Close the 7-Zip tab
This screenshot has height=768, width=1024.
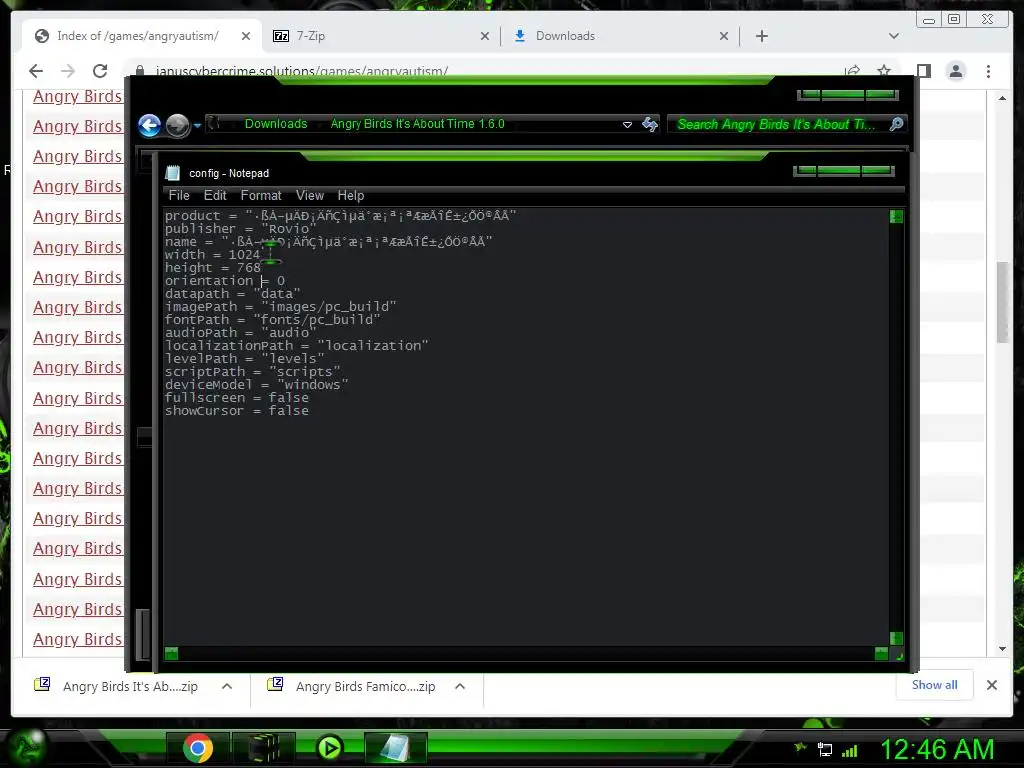pyautogui.click(x=485, y=37)
